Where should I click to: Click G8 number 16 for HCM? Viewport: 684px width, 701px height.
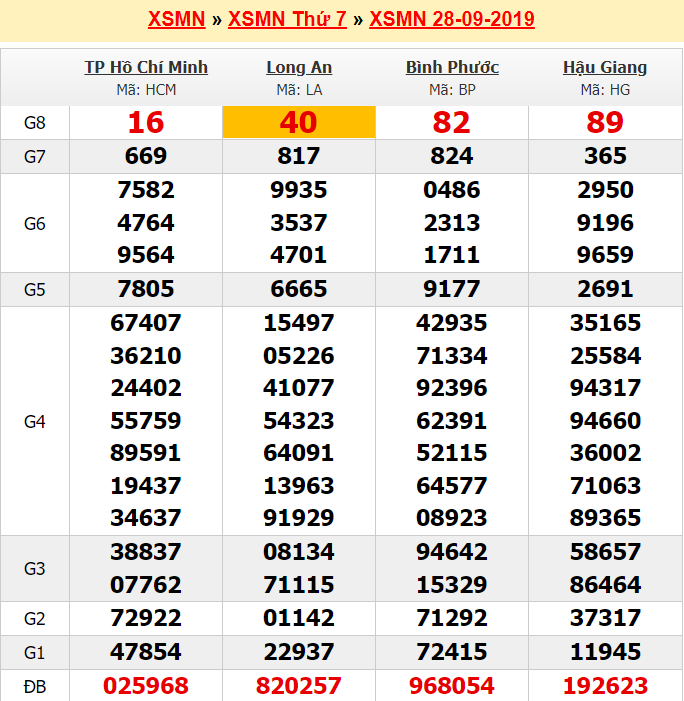click(x=146, y=122)
